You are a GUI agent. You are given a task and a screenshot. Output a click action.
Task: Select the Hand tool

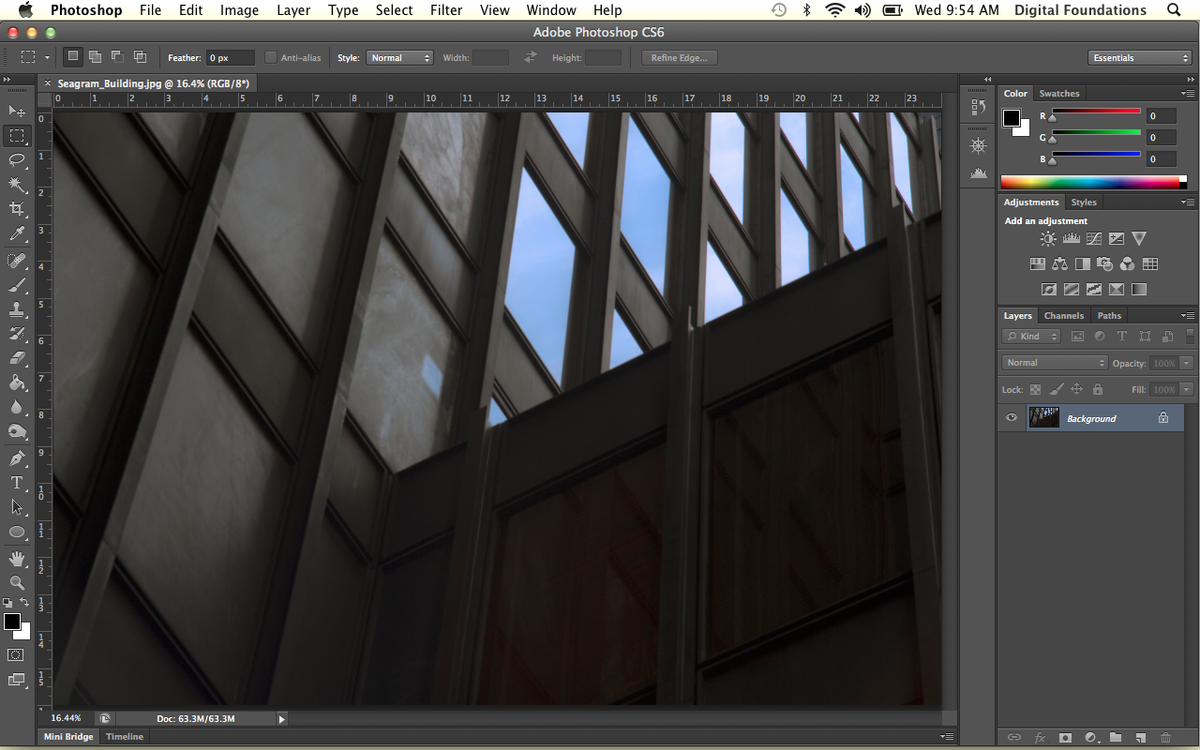pos(17,558)
